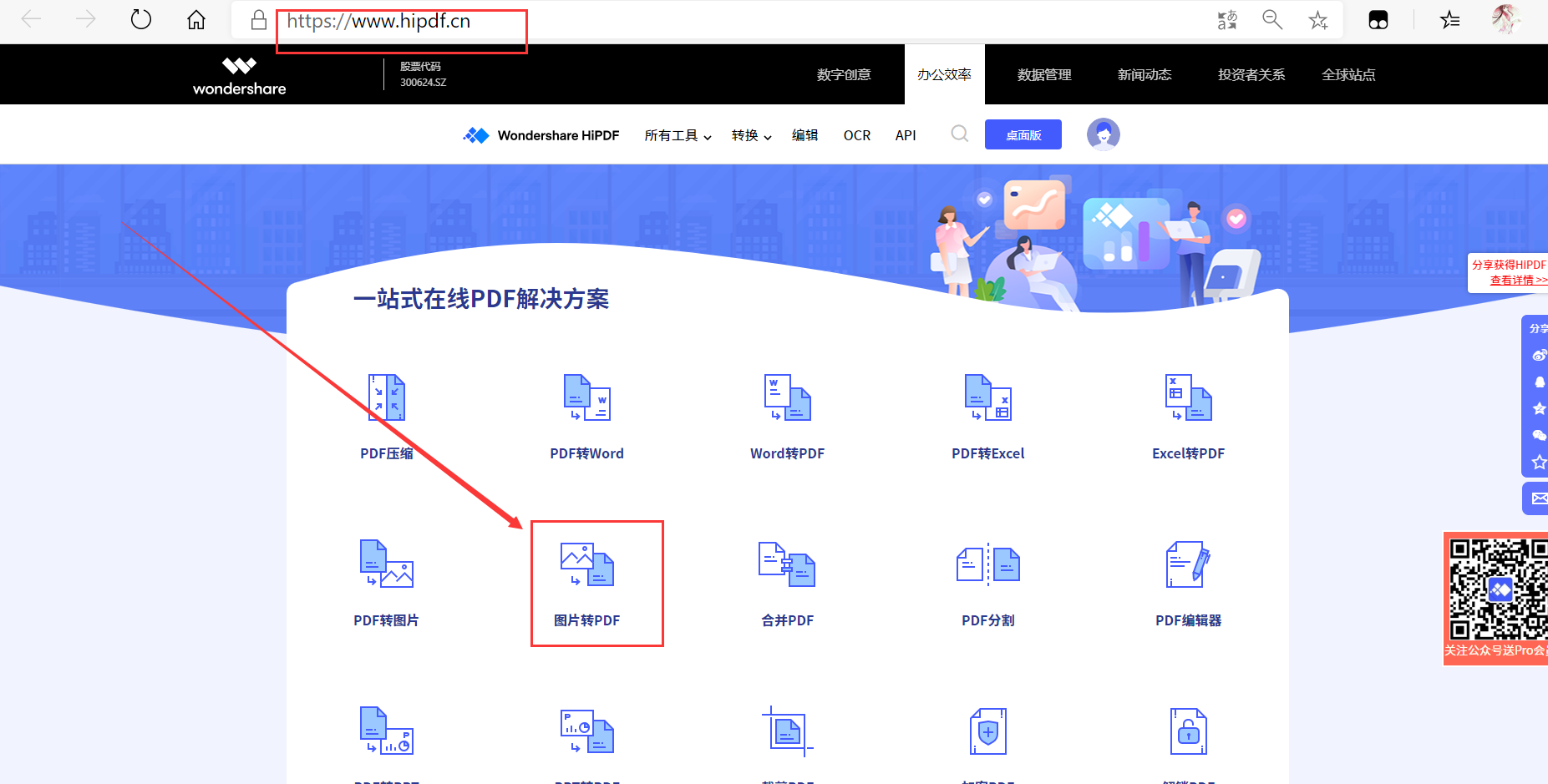Click the PDF压缩 compress icon

pyautogui.click(x=387, y=398)
